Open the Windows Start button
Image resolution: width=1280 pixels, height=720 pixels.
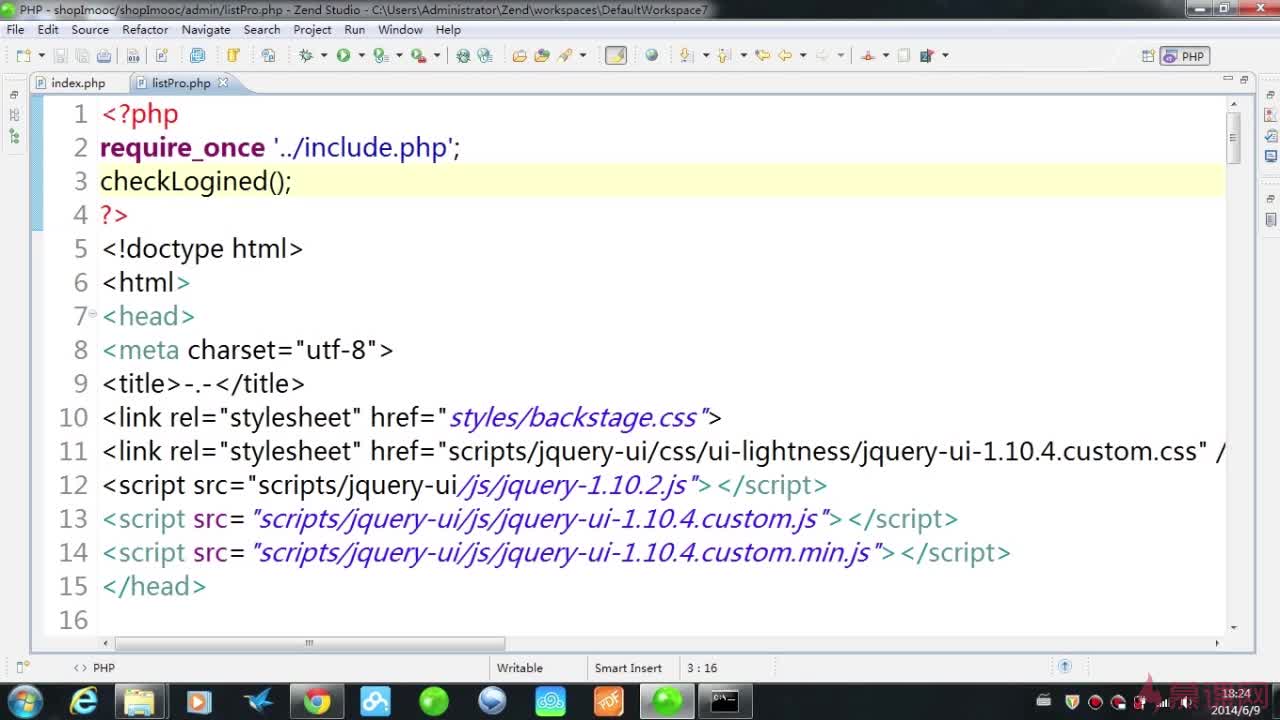click(x=23, y=701)
